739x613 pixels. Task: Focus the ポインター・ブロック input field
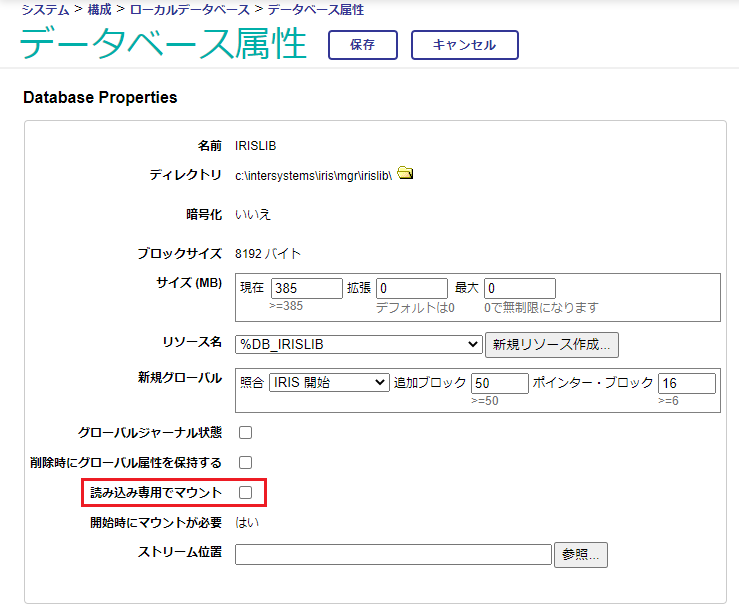[686, 383]
